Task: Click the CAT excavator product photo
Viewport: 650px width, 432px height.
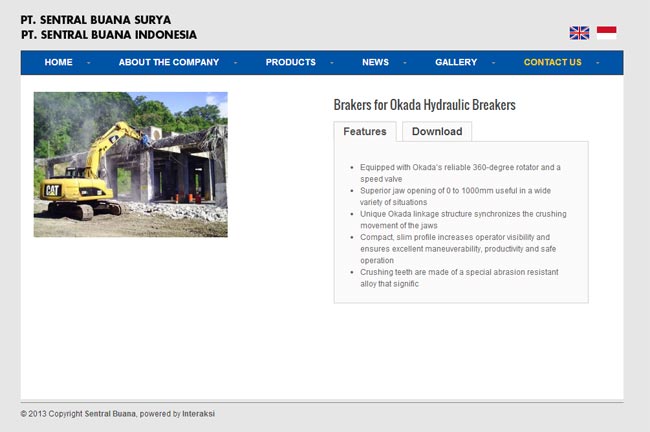Action: (131, 165)
